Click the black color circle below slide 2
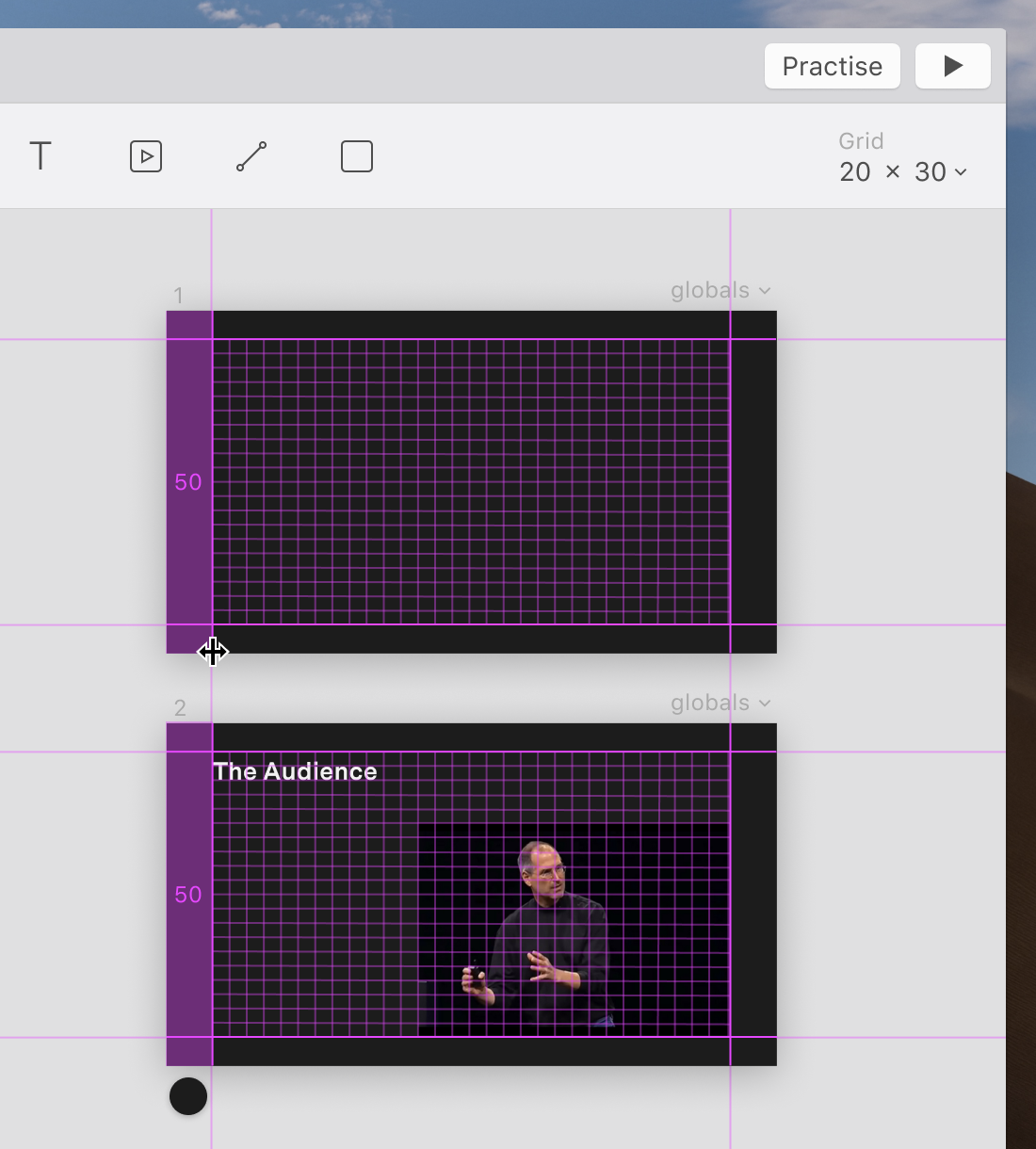 (188, 1096)
